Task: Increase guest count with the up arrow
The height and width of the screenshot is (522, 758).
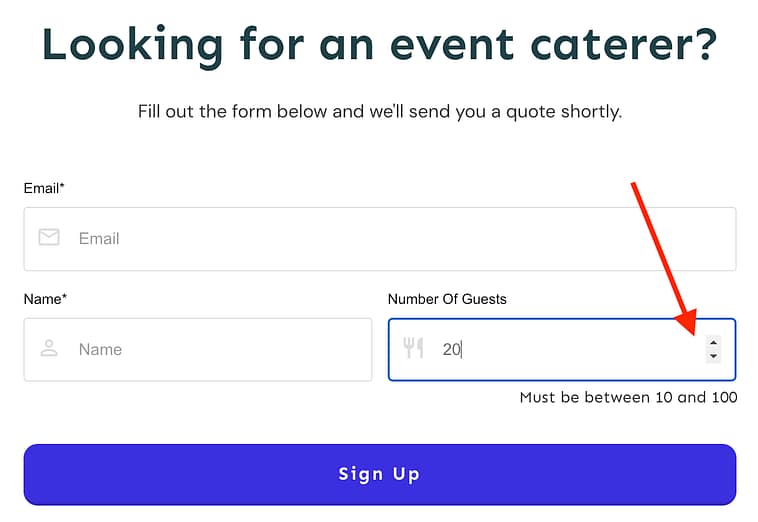Action: pyautogui.click(x=713, y=342)
